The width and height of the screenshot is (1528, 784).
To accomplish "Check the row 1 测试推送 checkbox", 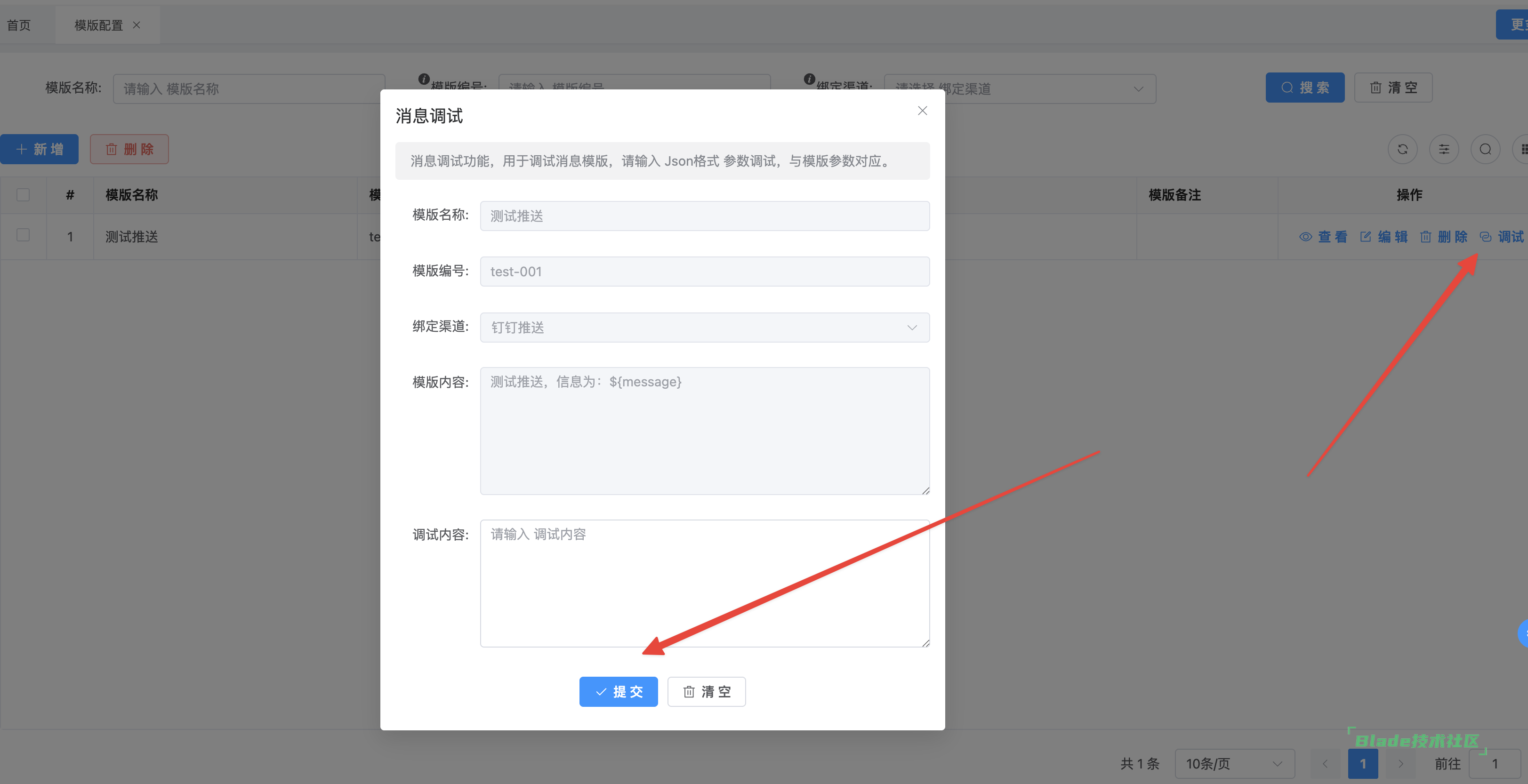I will pyautogui.click(x=23, y=235).
